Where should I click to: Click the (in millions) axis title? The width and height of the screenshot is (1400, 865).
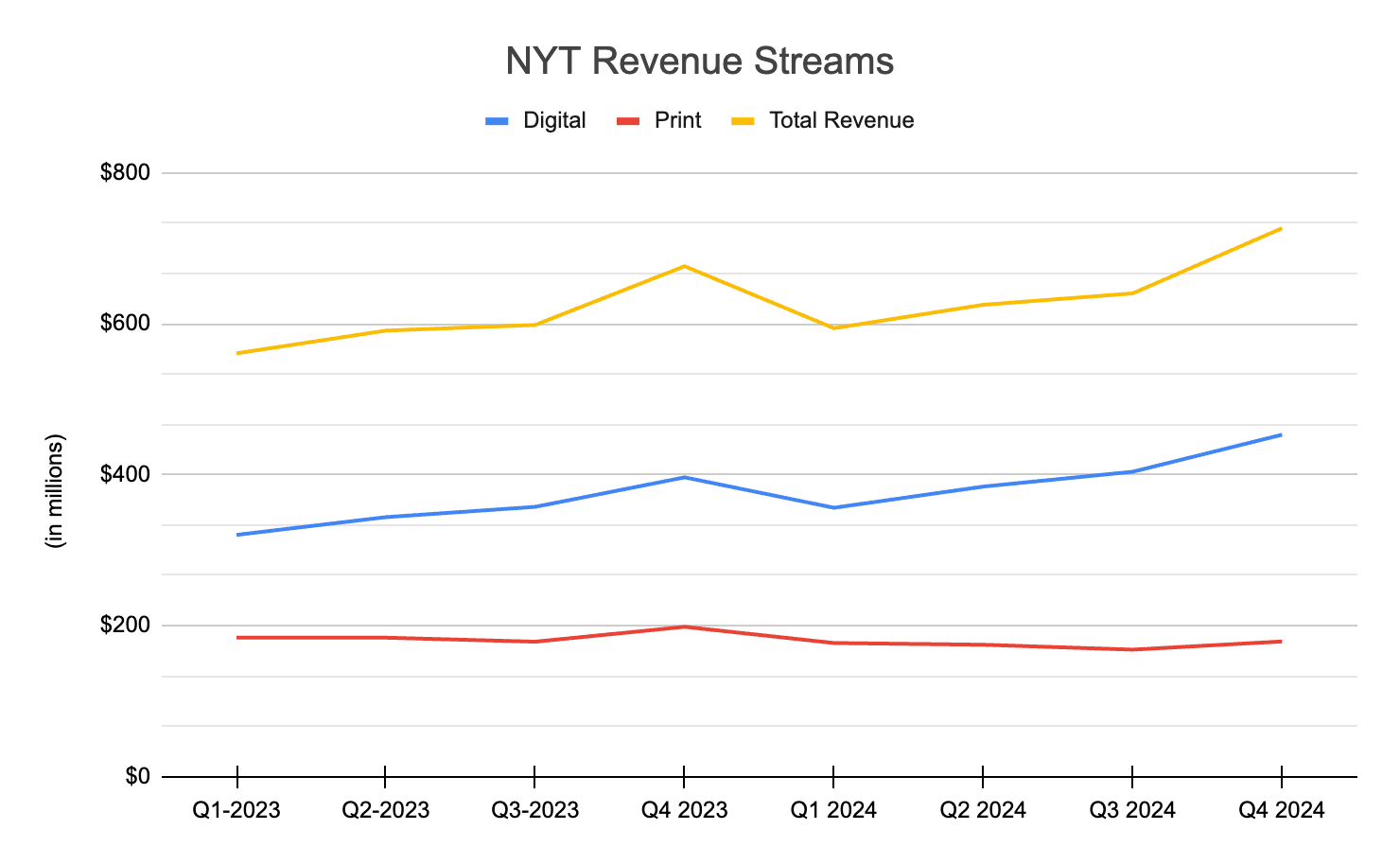pos(56,490)
